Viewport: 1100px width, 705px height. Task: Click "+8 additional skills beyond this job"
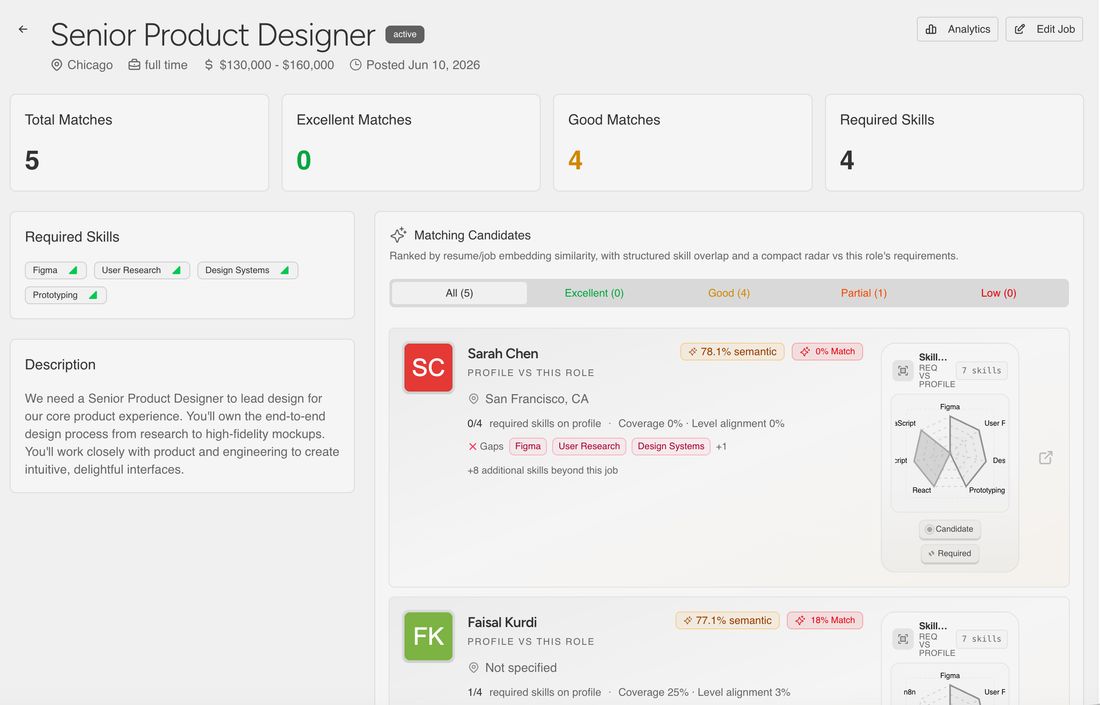[x=542, y=471]
